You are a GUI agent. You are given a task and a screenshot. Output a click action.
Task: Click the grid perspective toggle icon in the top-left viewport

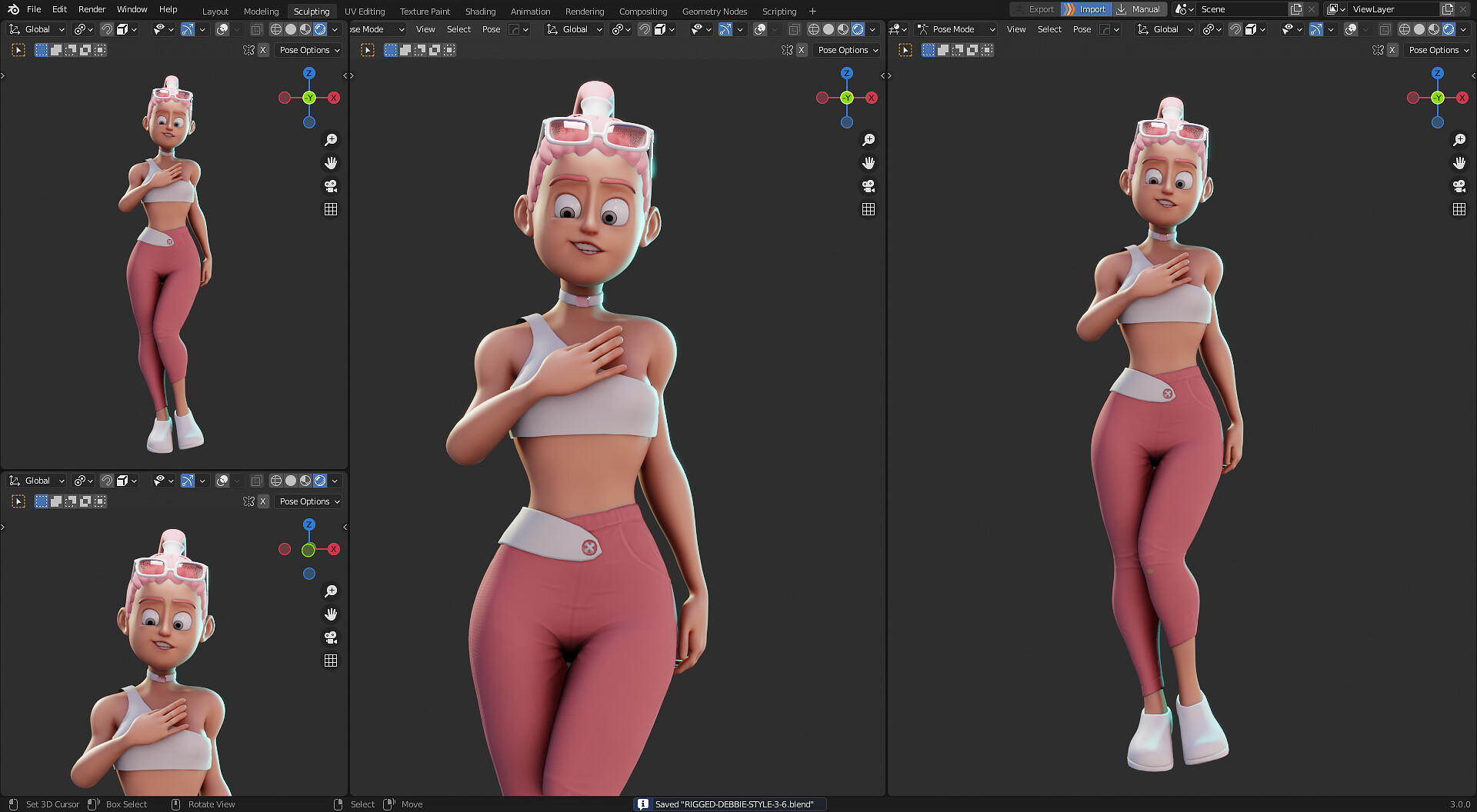(x=330, y=208)
